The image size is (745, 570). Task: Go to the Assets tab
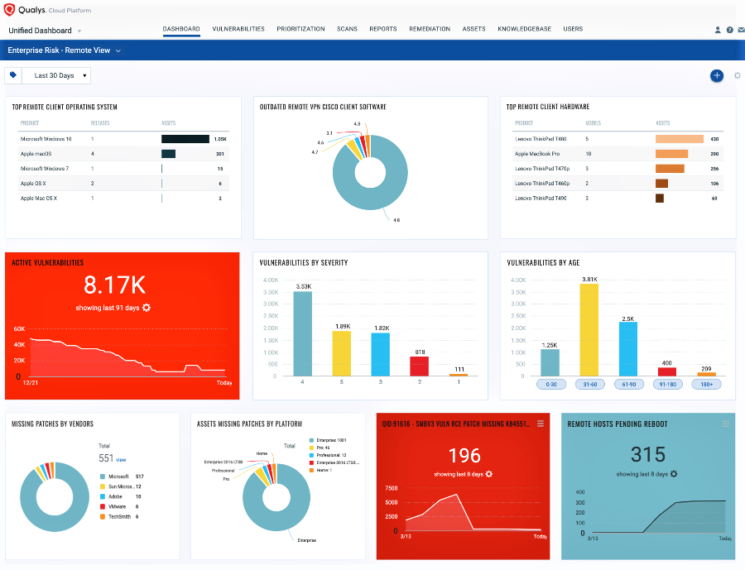(x=474, y=29)
